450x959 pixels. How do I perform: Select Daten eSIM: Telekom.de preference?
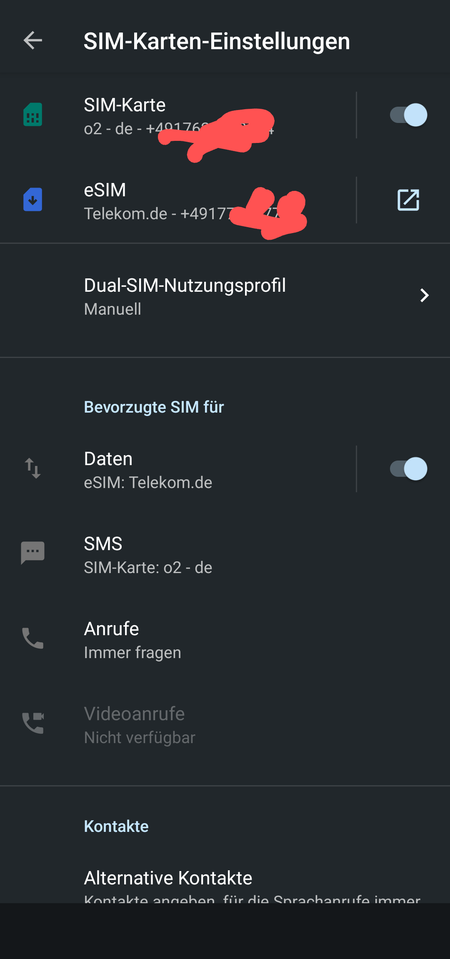click(177, 469)
